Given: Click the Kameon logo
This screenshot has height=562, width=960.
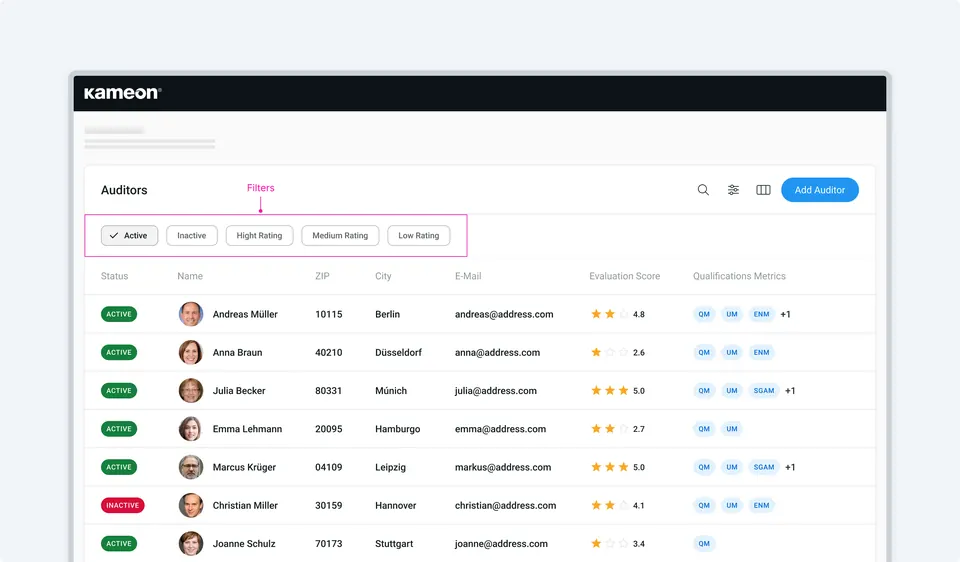Looking at the screenshot, I should pos(122,93).
